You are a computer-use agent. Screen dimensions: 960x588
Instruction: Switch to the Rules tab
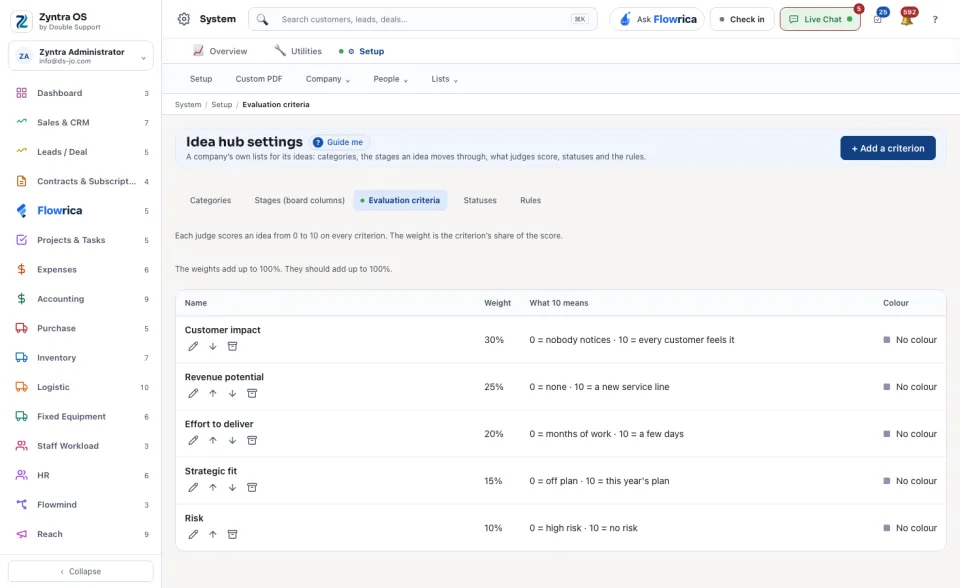pos(530,200)
